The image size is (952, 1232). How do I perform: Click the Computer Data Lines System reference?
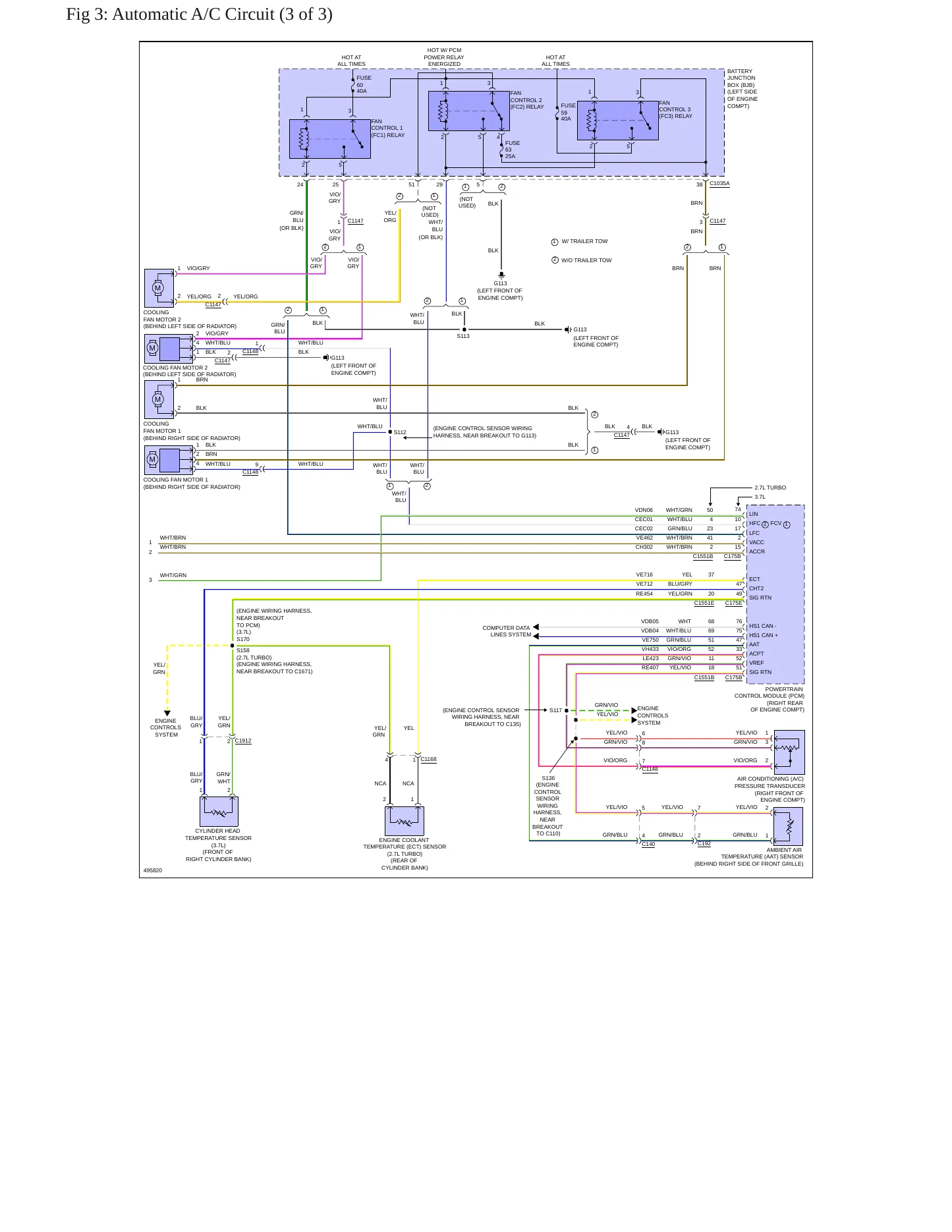point(506,631)
